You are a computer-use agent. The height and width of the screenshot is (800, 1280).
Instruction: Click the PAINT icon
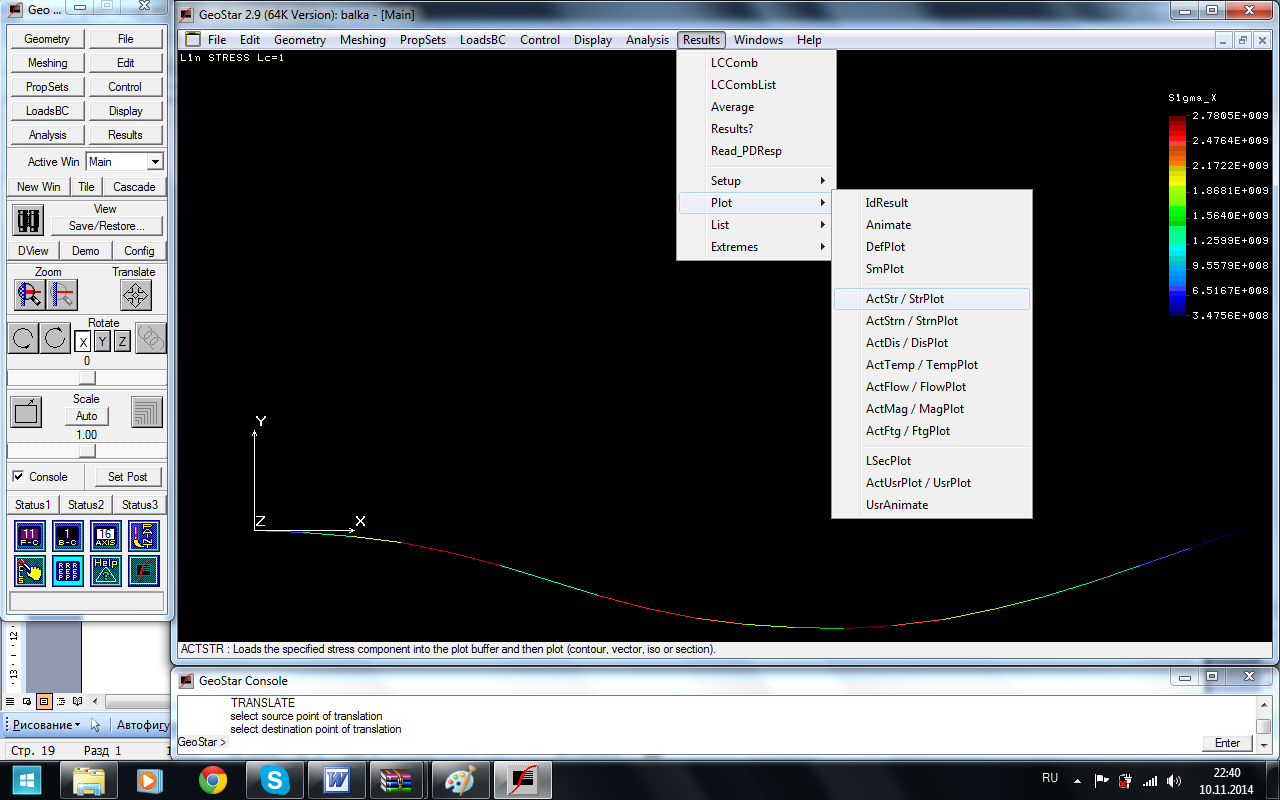click(144, 536)
